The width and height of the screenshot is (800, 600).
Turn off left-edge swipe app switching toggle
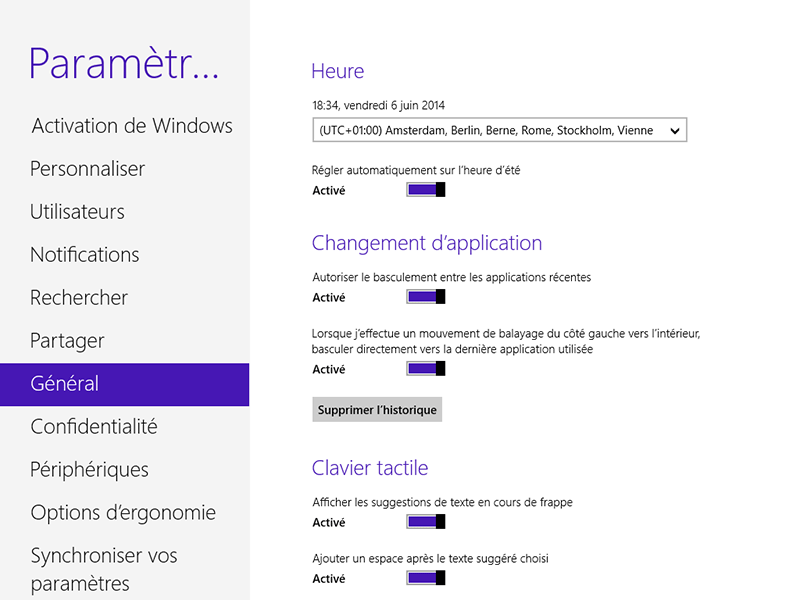pyautogui.click(x=425, y=369)
